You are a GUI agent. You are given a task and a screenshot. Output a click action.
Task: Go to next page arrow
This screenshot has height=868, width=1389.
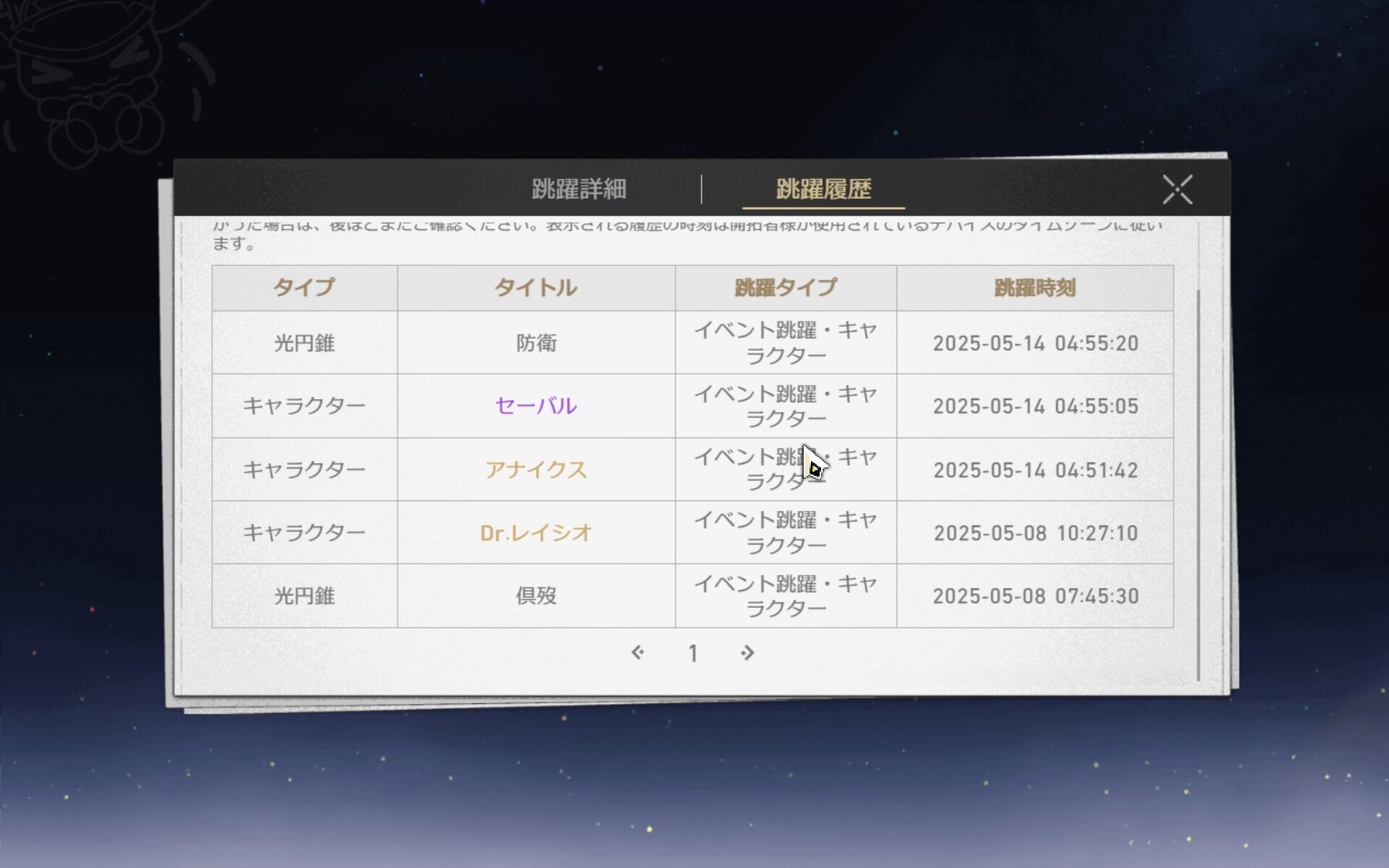pos(747,653)
